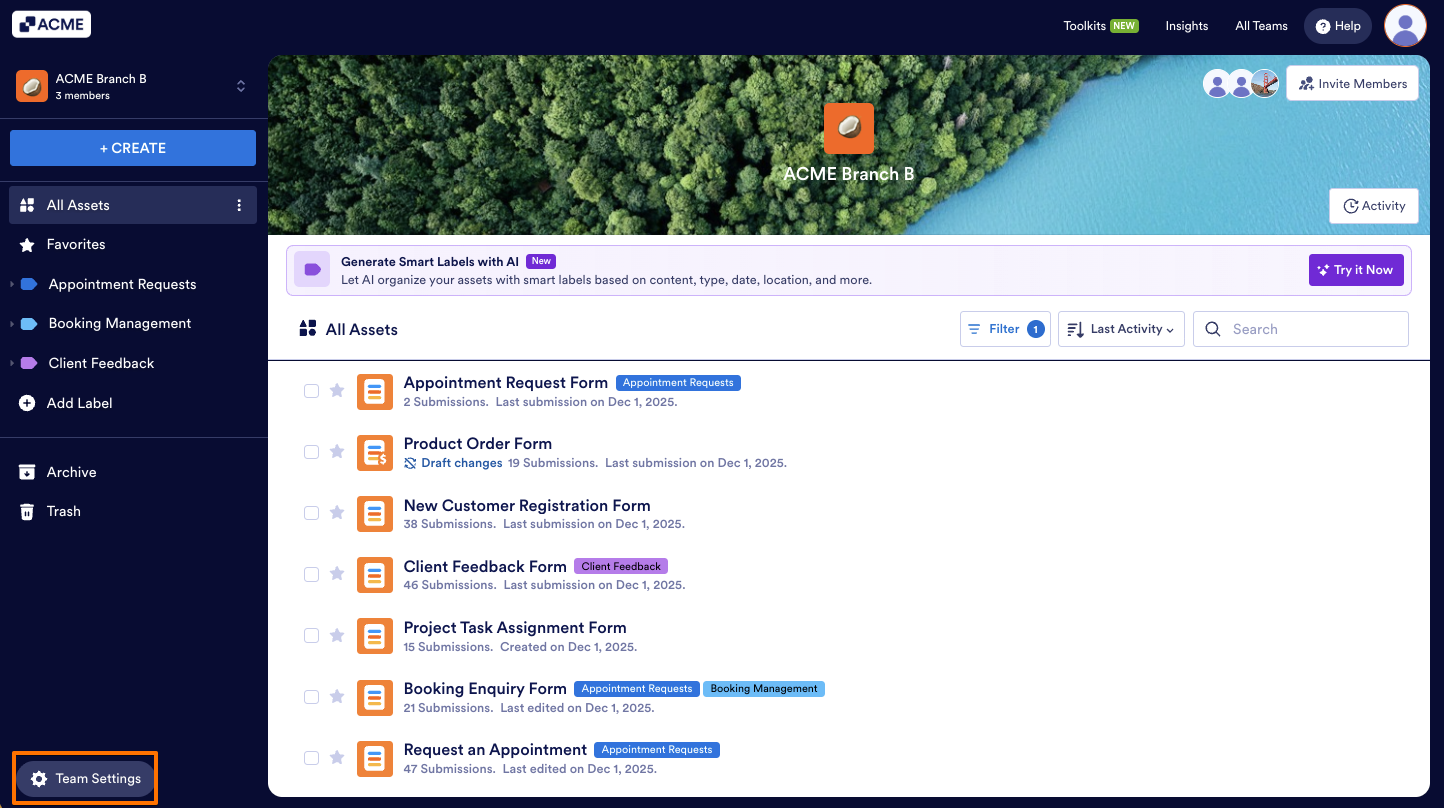Open Team Settings

pyautogui.click(x=85, y=779)
